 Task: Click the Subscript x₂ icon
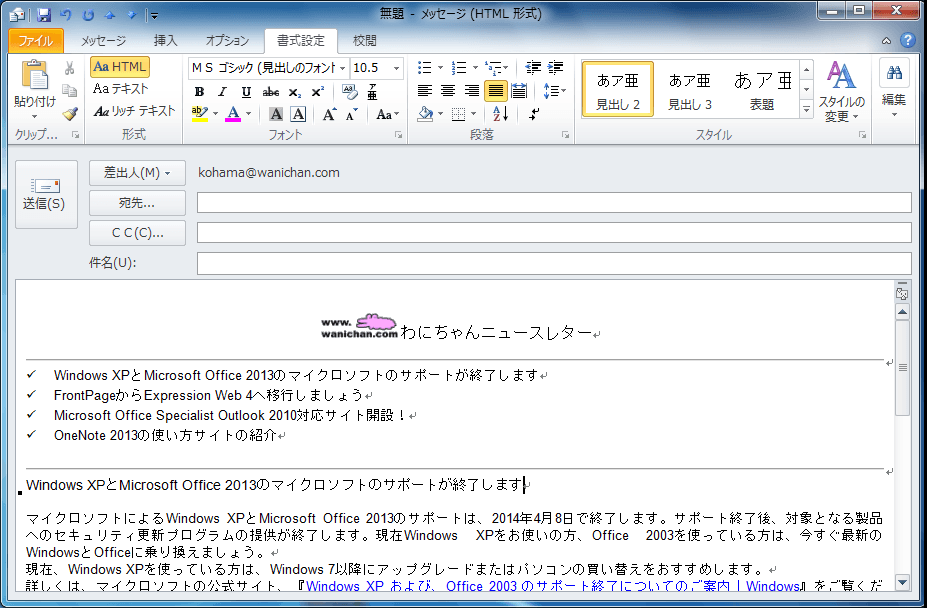(294, 92)
